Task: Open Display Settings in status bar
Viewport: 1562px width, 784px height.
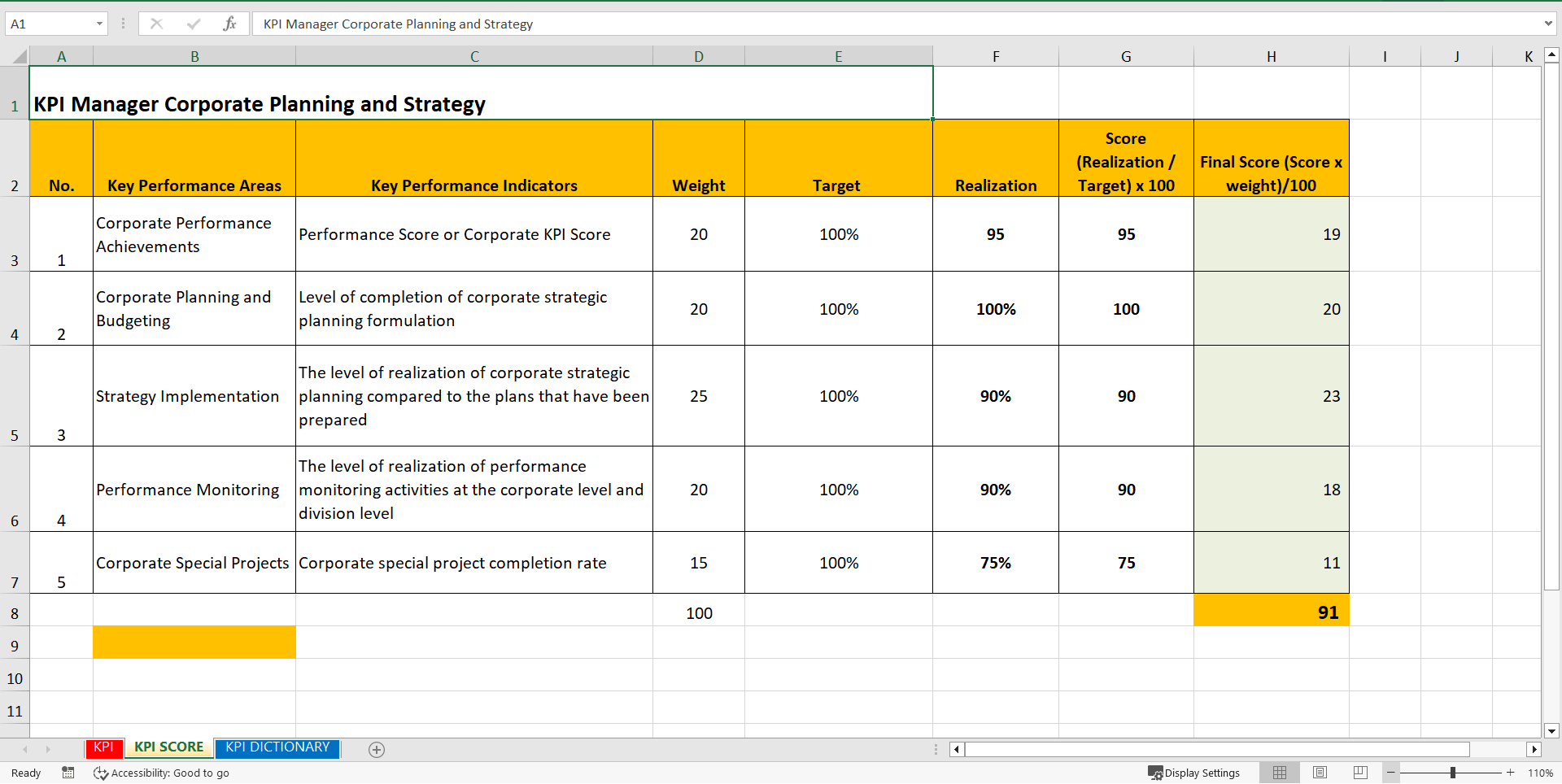Action: click(x=1193, y=773)
